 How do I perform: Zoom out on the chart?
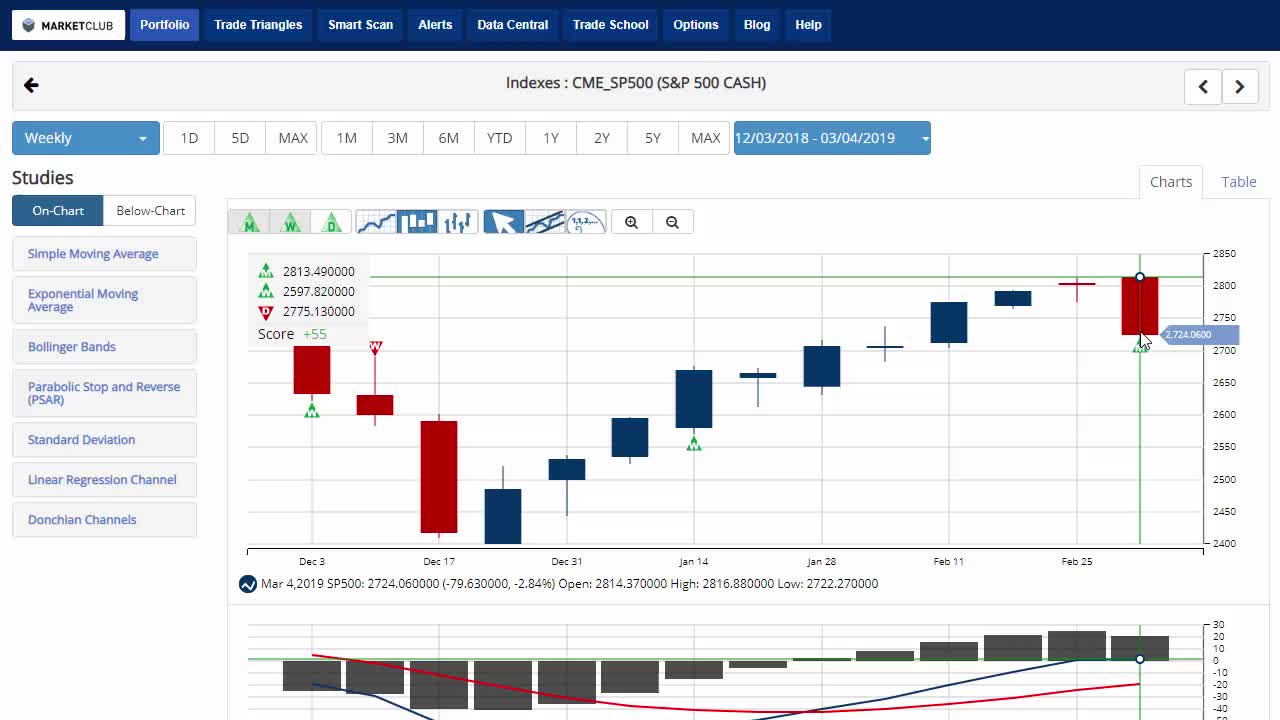coord(672,222)
